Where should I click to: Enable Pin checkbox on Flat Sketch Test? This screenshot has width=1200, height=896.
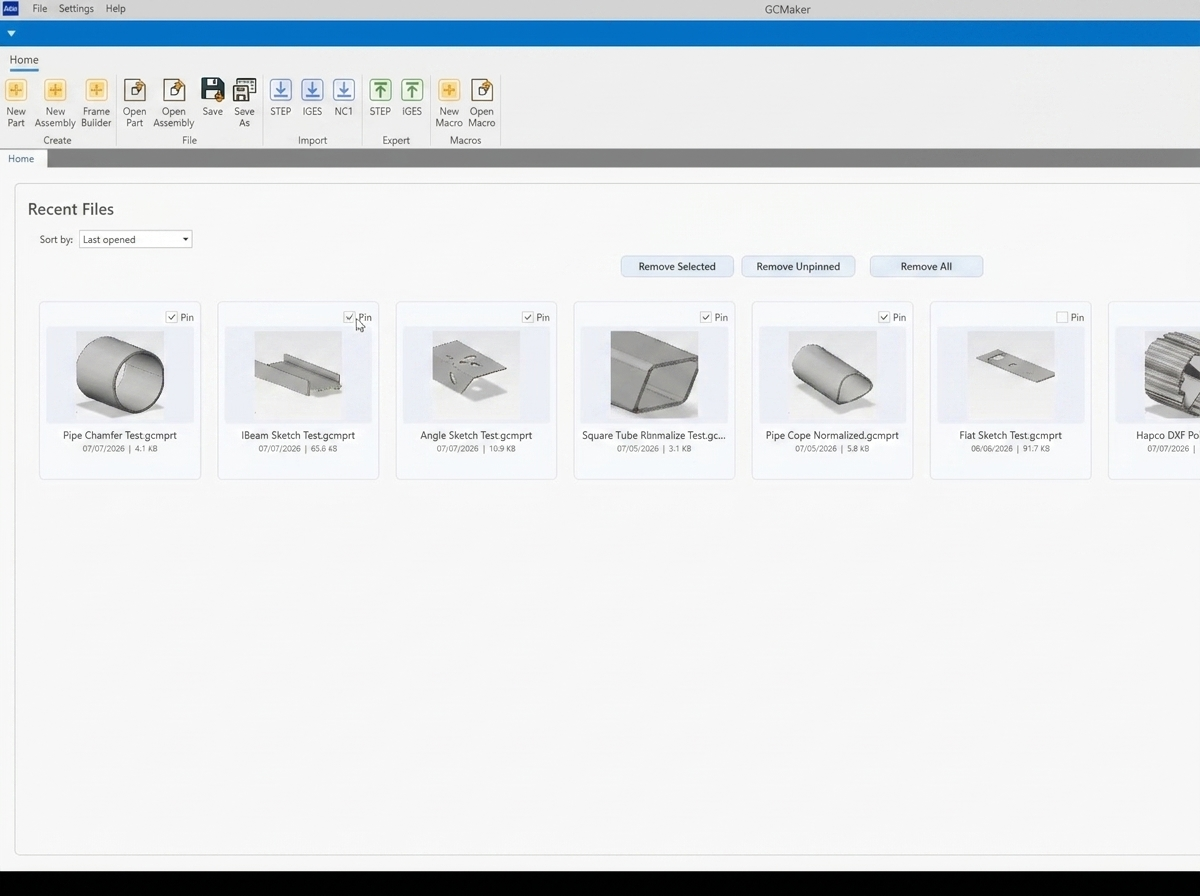(1062, 317)
